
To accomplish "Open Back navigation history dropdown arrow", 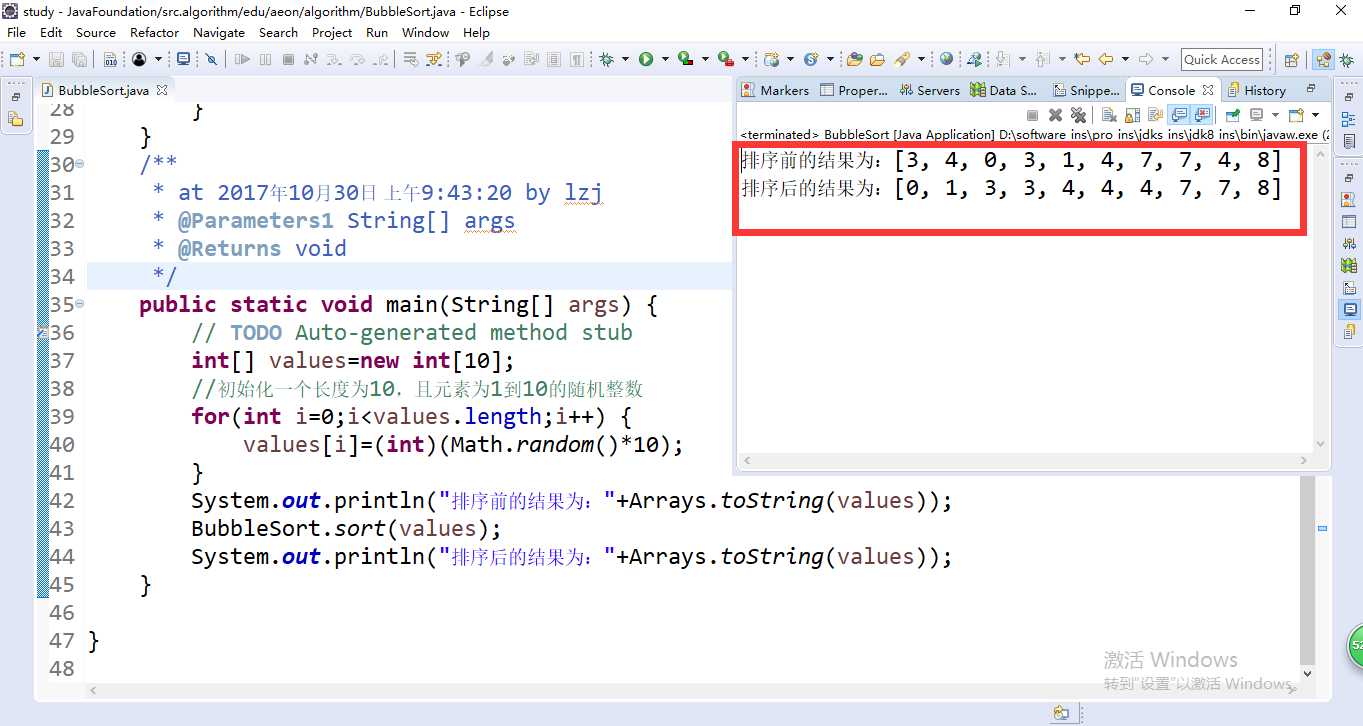I will tap(1125, 59).
